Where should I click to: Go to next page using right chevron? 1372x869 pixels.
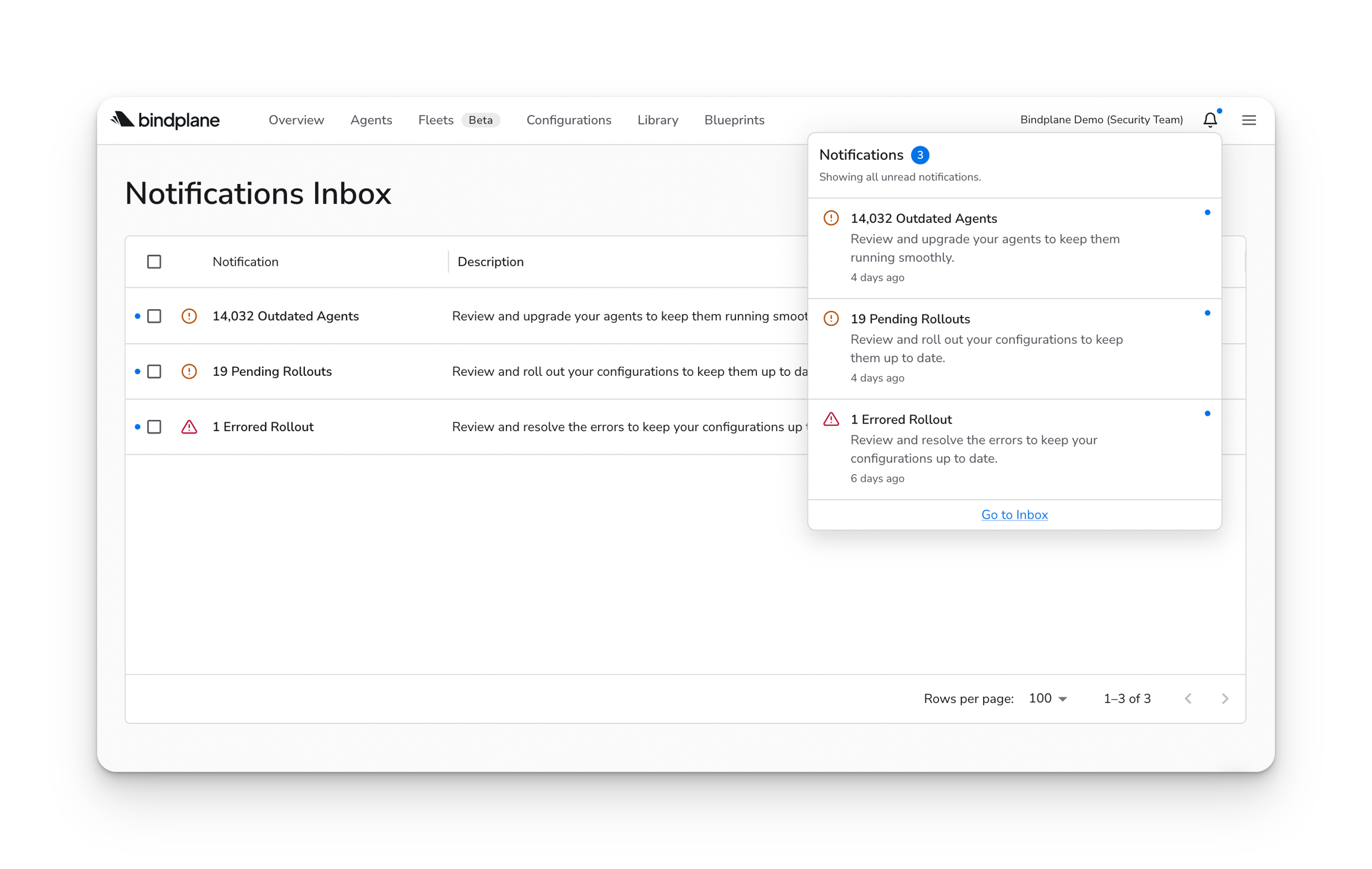pos(1225,698)
